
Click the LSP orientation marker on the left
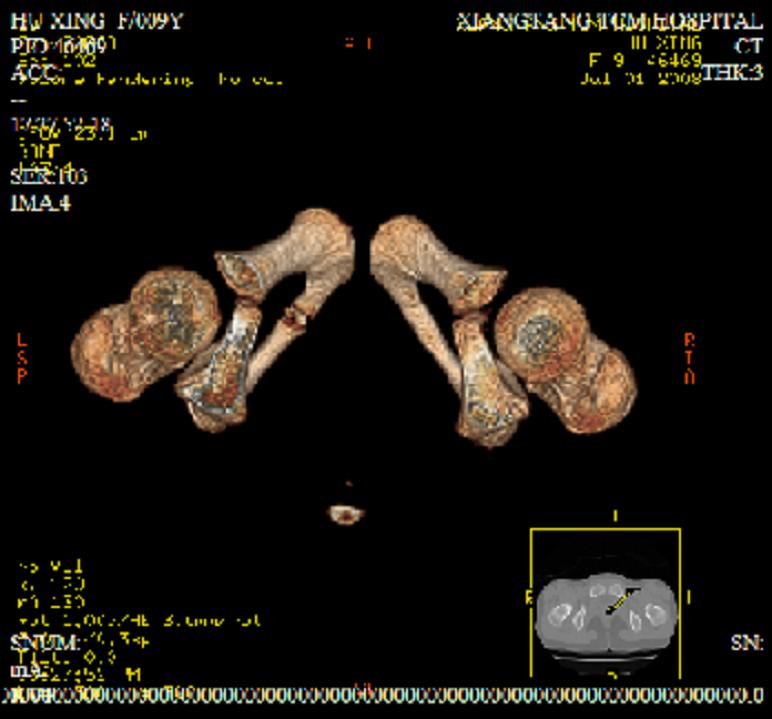[22, 359]
